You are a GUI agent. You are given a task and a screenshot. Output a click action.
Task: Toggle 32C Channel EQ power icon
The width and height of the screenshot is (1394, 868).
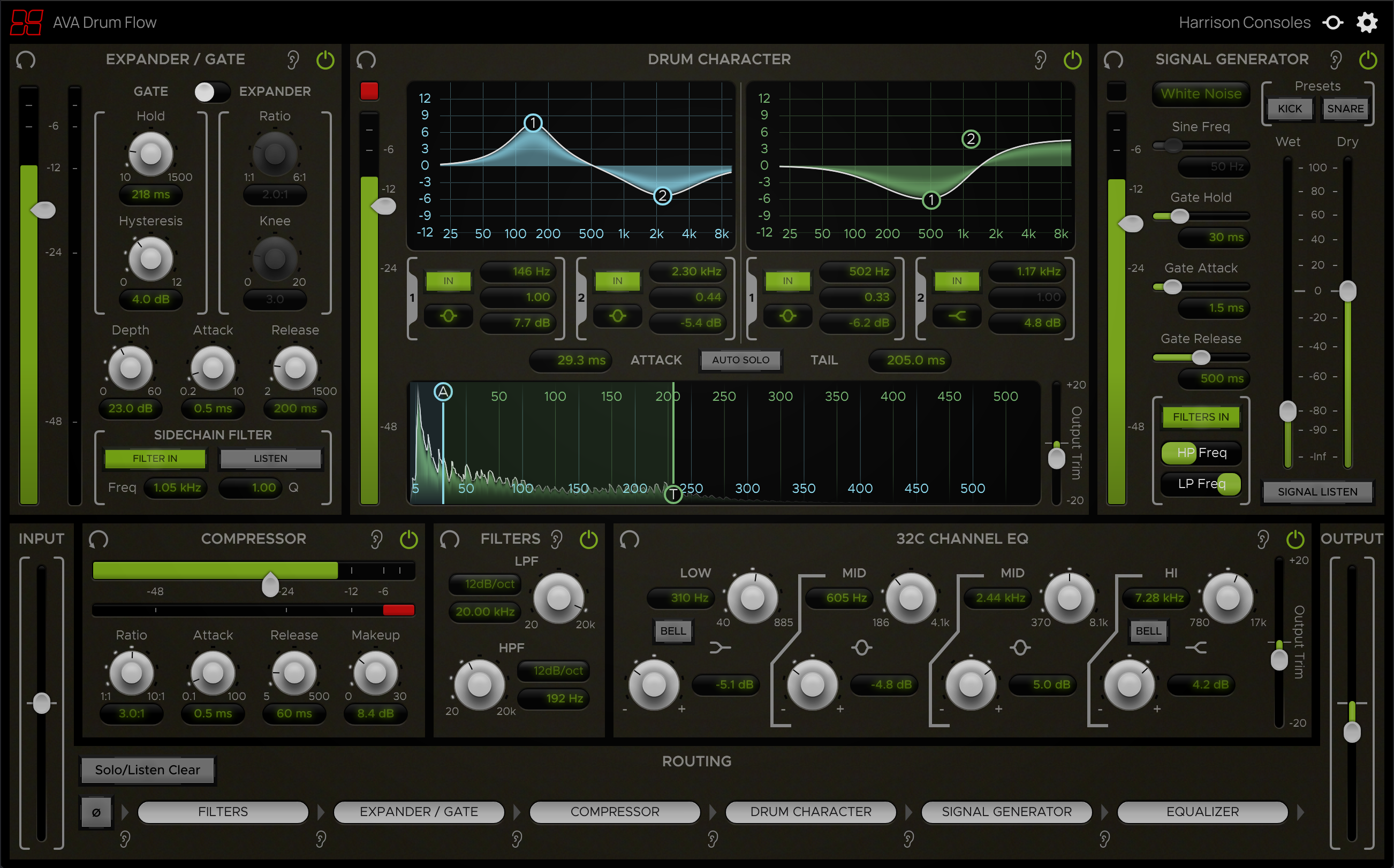coord(1294,539)
